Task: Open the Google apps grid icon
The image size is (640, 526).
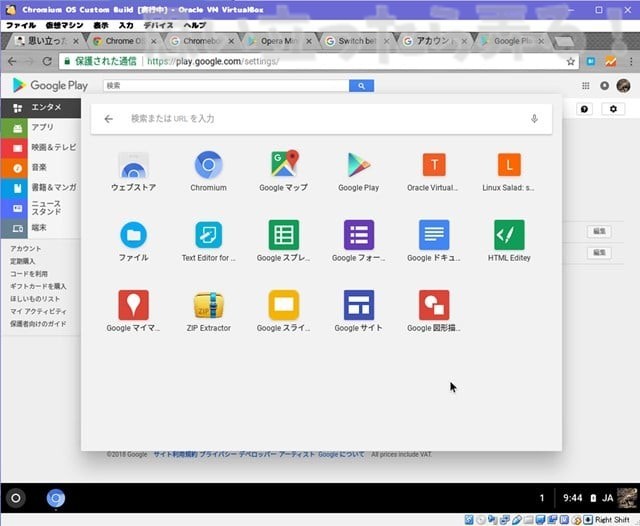Action: tap(585, 86)
